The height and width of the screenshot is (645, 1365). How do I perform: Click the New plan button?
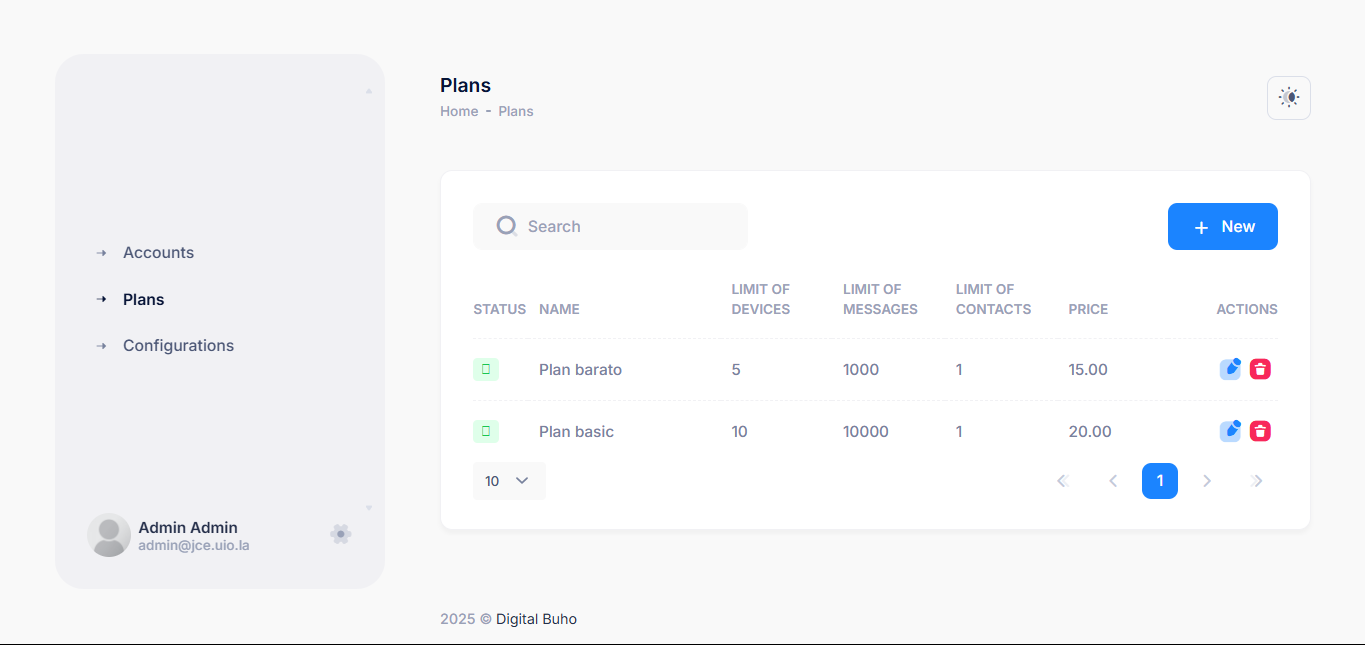coord(1222,227)
